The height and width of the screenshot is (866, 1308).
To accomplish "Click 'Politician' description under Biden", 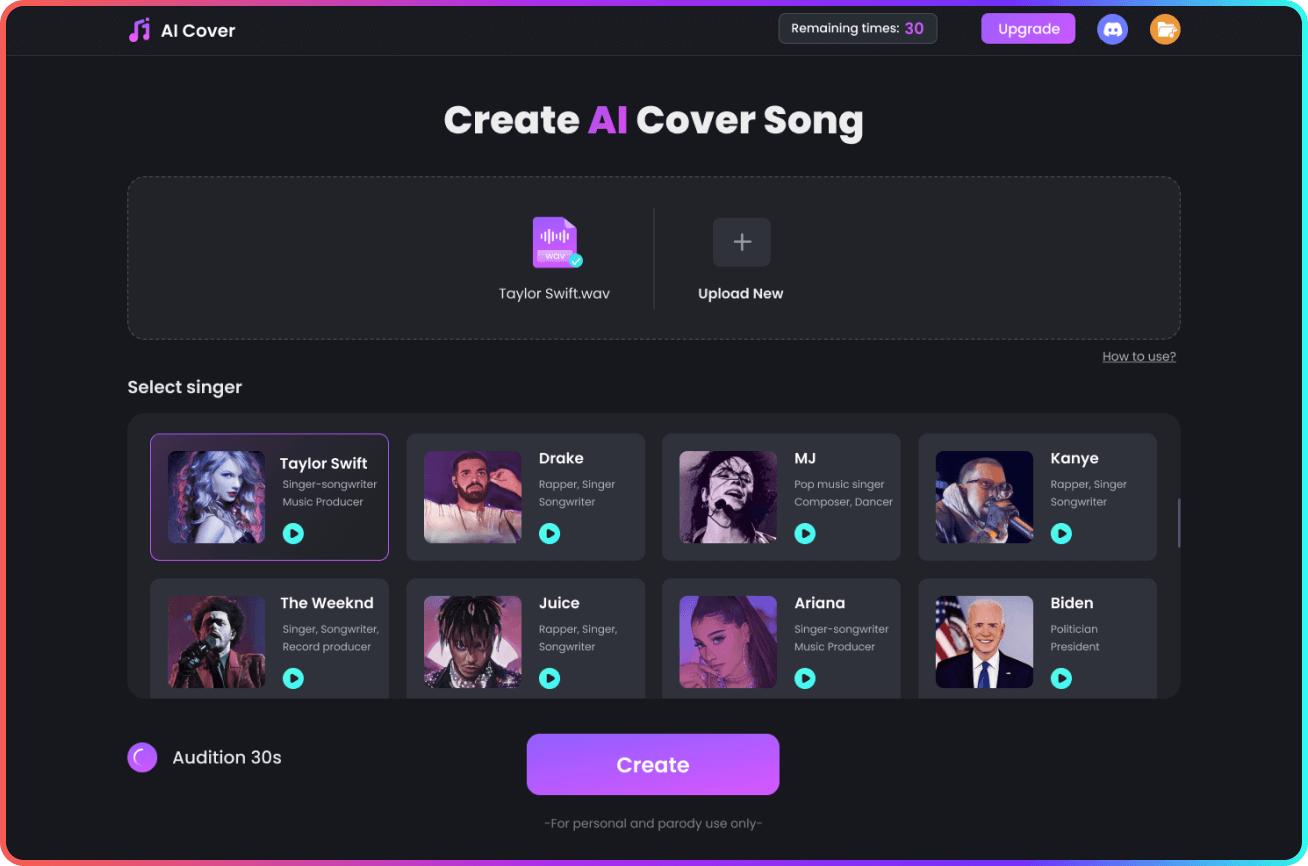I will 1074,629.
